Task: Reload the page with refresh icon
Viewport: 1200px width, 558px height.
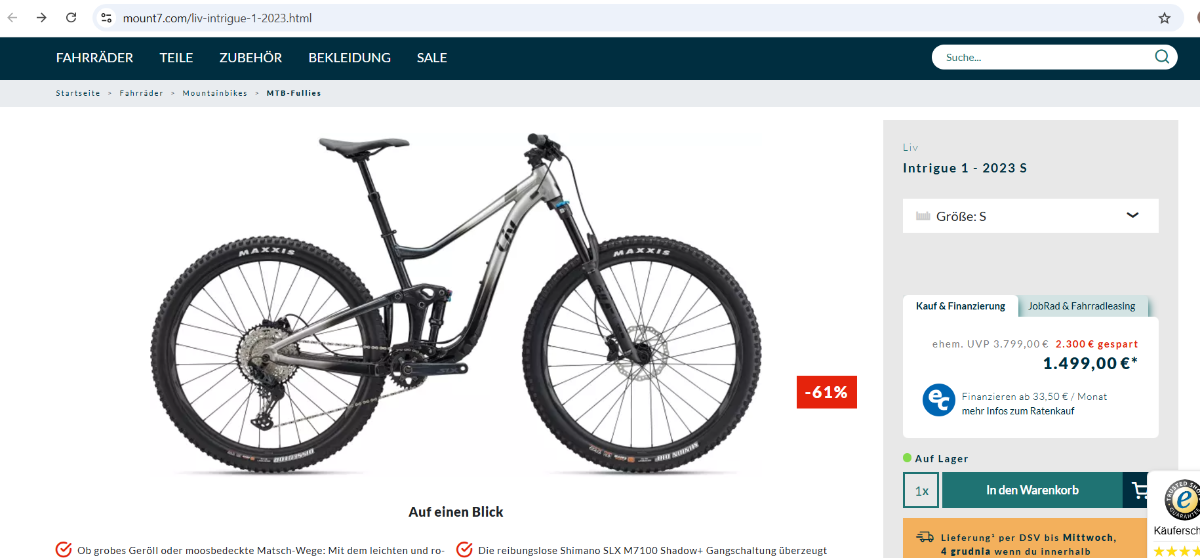Action: point(71,18)
